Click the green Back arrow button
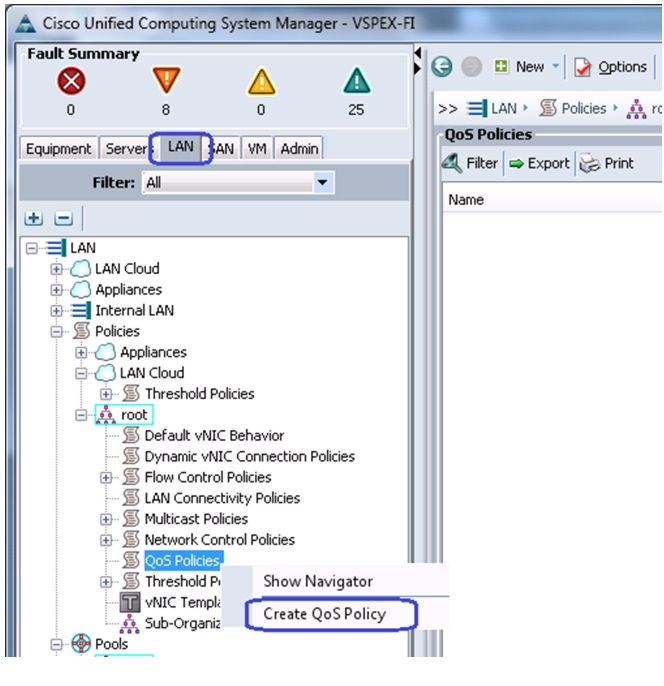The width and height of the screenshot is (664, 686). 442,67
